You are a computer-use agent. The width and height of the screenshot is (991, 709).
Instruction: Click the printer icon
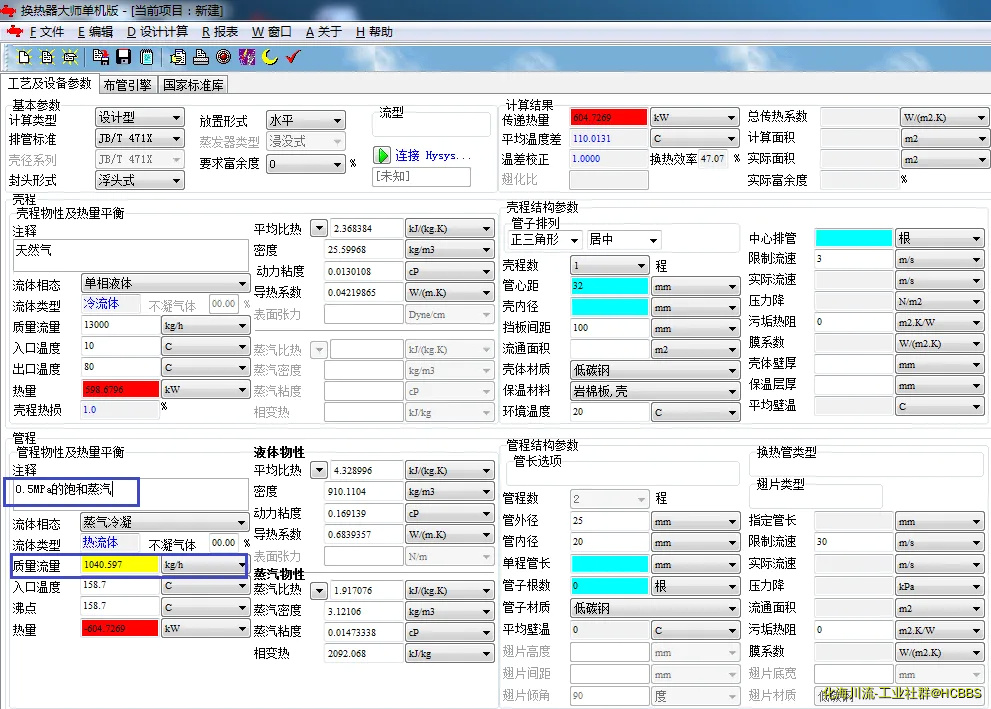(x=201, y=58)
